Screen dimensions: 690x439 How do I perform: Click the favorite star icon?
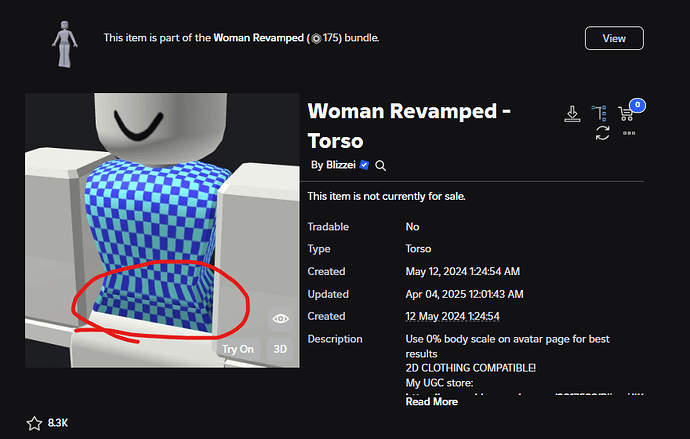34,423
